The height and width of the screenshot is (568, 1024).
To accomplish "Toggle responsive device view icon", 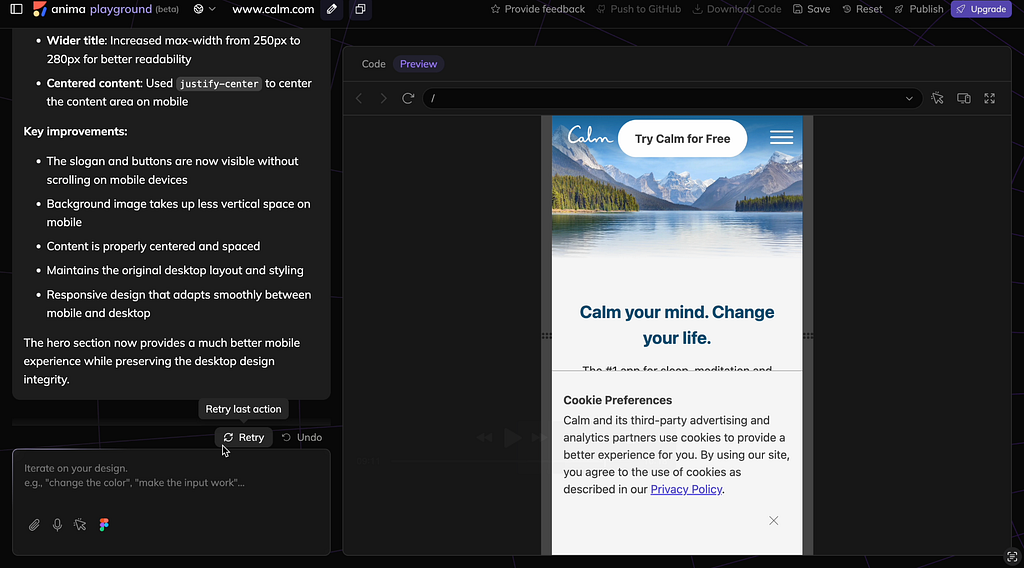I will pyautogui.click(x=963, y=99).
